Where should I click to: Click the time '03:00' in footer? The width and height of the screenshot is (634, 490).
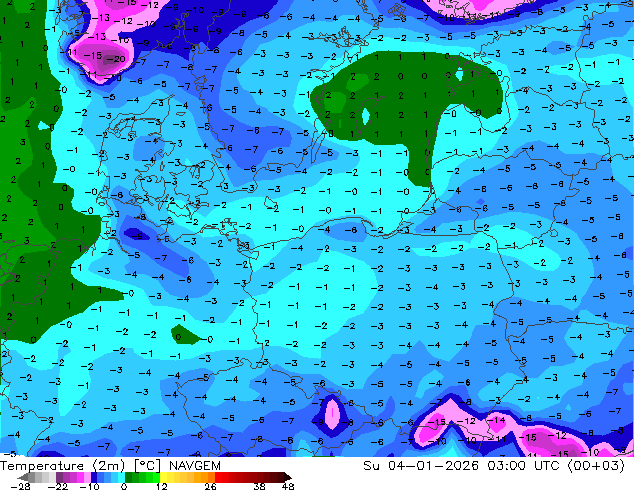pos(506,466)
